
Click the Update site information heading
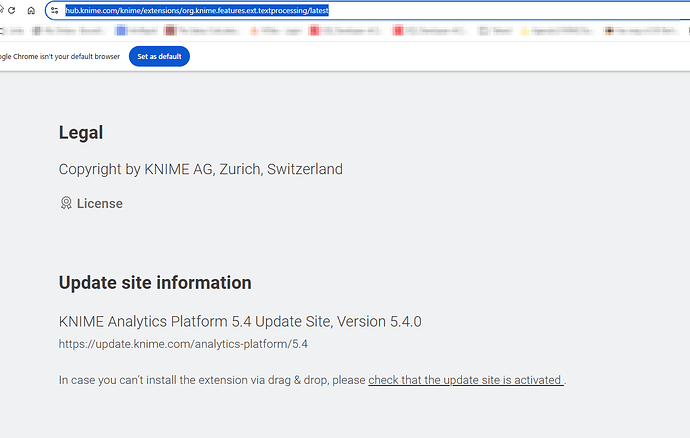tap(155, 283)
